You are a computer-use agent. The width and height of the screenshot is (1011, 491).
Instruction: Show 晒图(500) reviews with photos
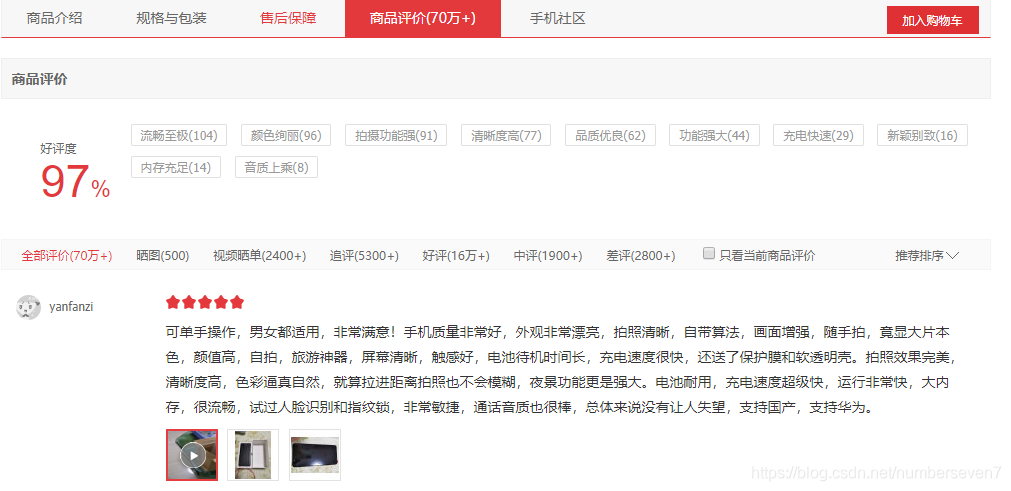tap(162, 256)
